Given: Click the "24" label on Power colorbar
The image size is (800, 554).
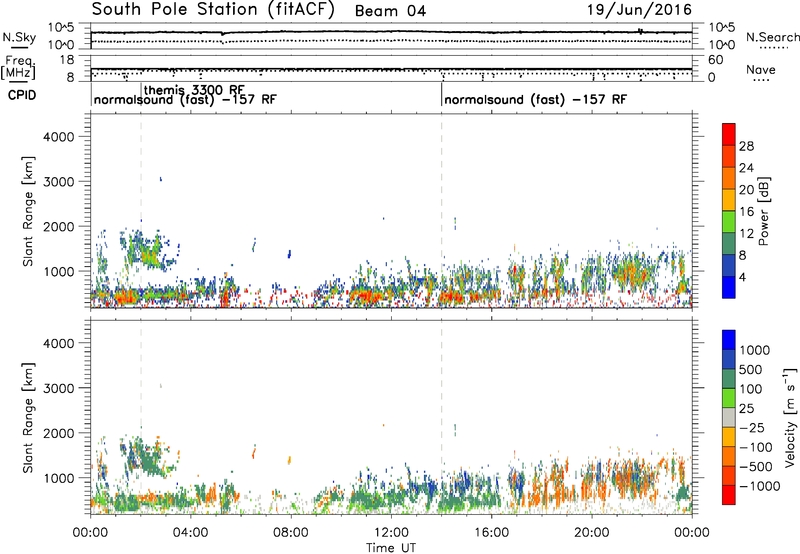Looking at the screenshot, I should 746,168.
